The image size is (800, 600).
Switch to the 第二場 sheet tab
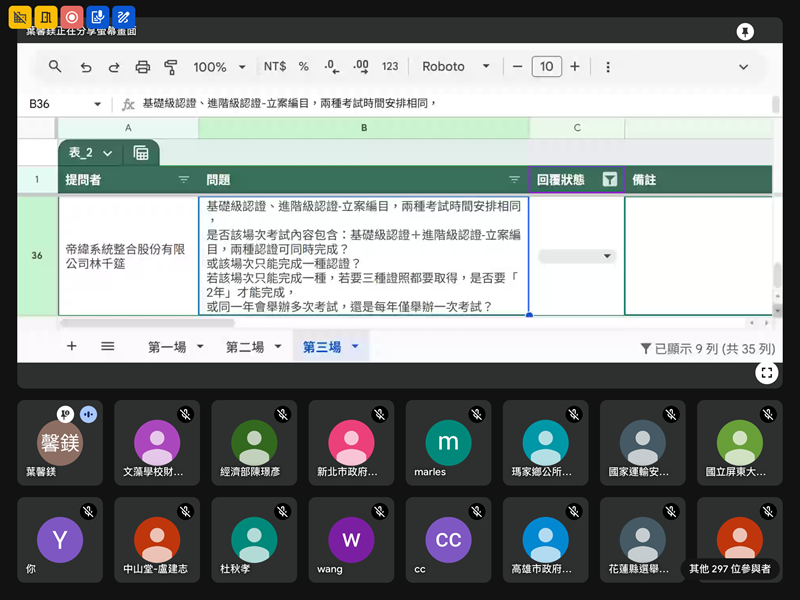point(245,347)
